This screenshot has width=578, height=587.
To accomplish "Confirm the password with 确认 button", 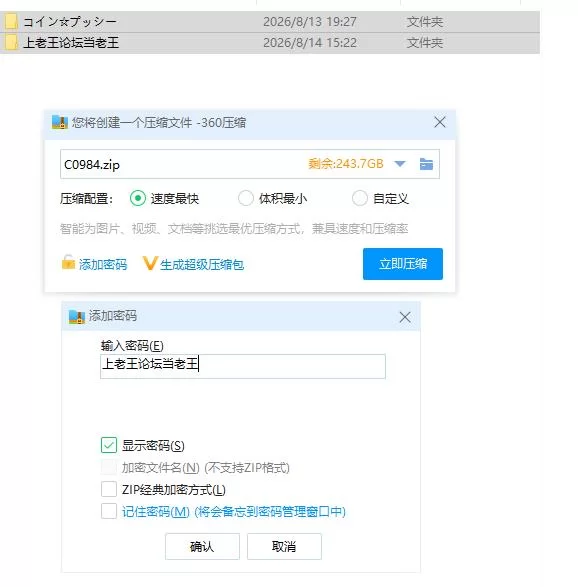I will (x=202, y=547).
